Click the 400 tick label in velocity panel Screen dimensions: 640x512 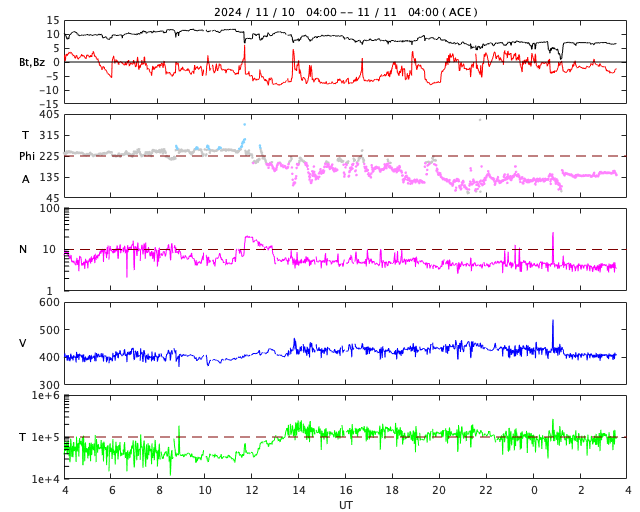tap(49, 357)
